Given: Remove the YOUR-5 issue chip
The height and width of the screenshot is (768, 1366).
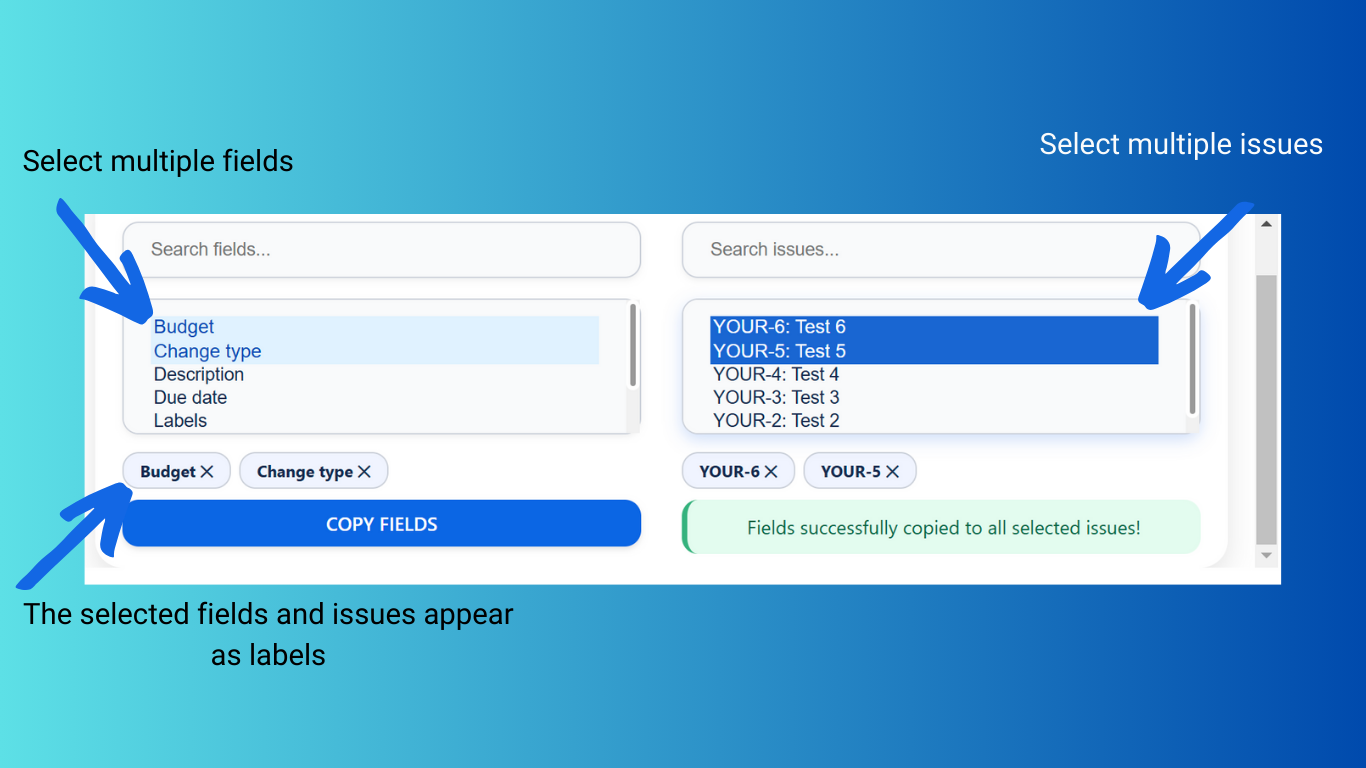Looking at the screenshot, I should coord(892,472).
